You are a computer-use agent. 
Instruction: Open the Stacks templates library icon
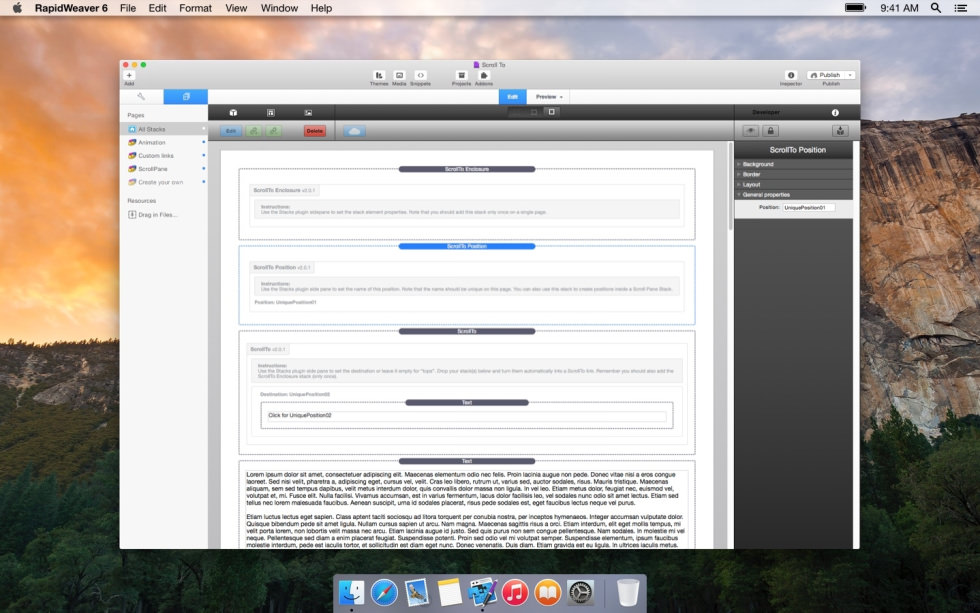[x=271, y=112]
